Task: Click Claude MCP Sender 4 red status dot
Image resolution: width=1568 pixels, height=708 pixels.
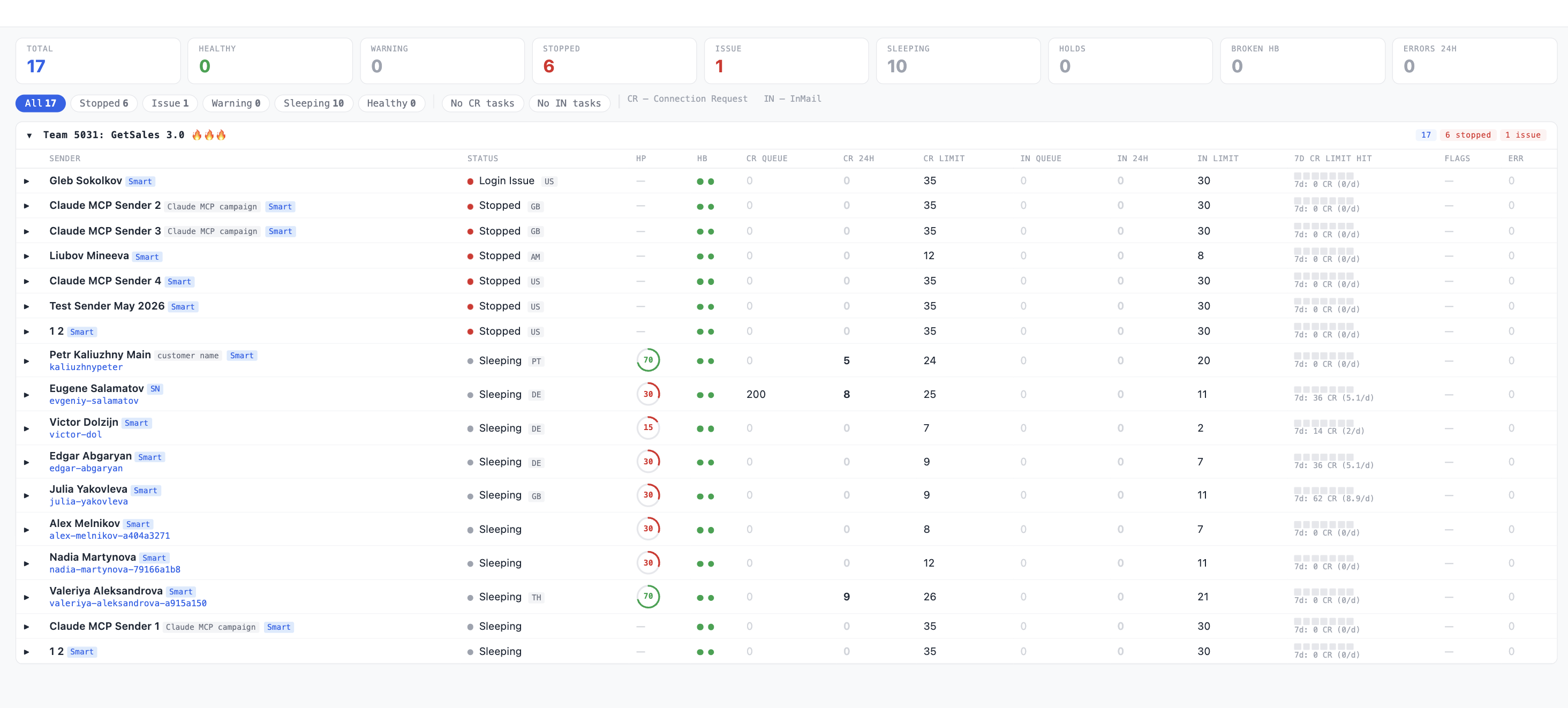Action: coord(470,281)
